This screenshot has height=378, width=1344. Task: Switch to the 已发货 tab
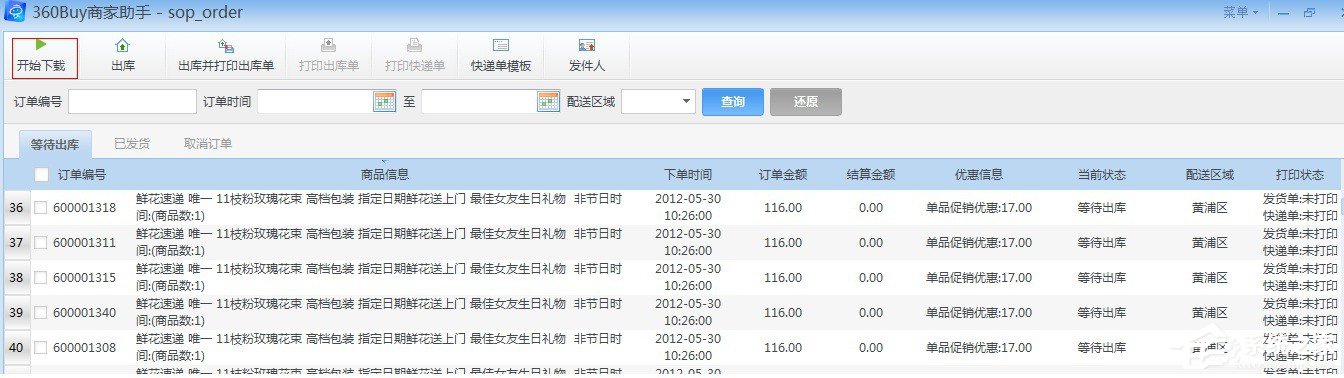(132, 144)
